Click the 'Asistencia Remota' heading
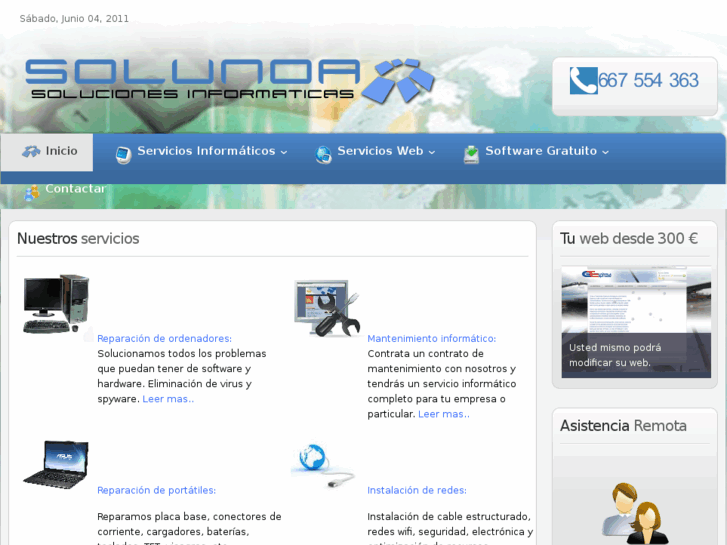This screenshot has width=727, height=545. [x=623, y=426]
